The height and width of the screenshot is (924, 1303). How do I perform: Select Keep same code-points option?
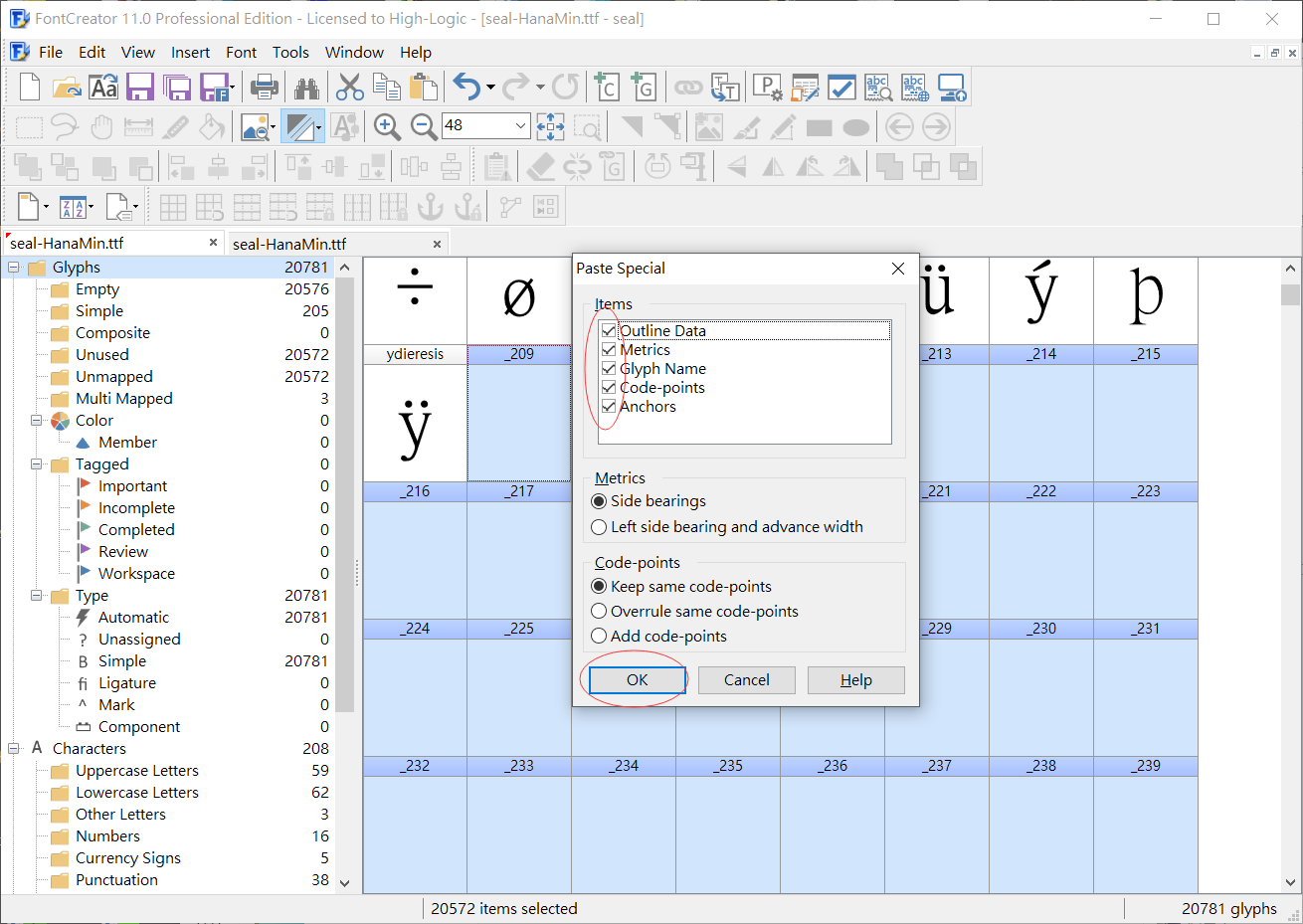(x=599, y=587)
